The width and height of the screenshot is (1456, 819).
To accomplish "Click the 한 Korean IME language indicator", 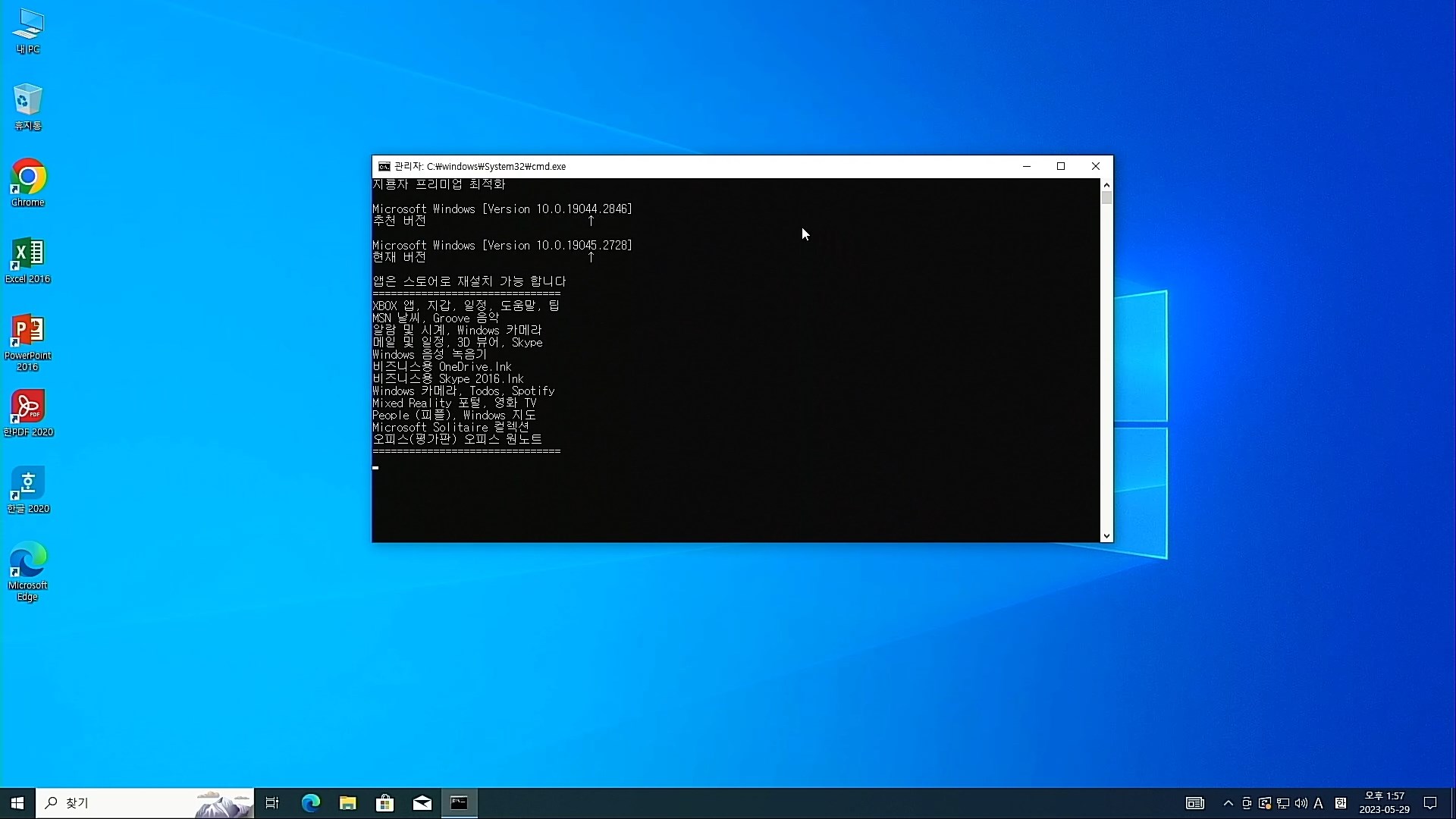I will (1341, 803).
